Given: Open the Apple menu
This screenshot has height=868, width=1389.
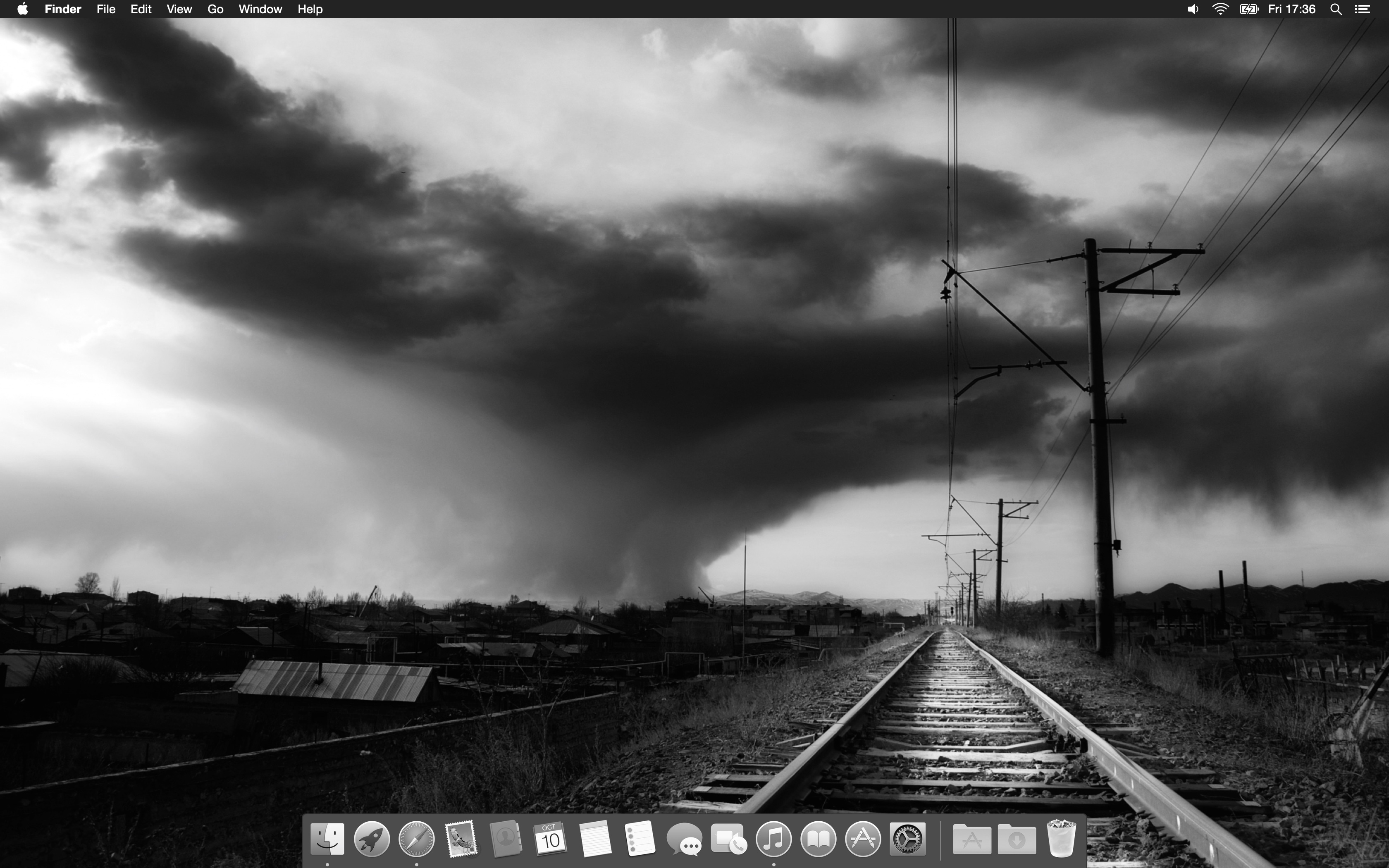Looking at the screenshot, I should [23, 9].
